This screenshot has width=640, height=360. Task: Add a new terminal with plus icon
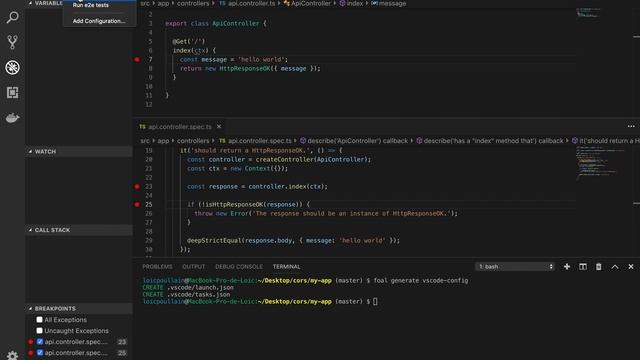tap(567, 267)
